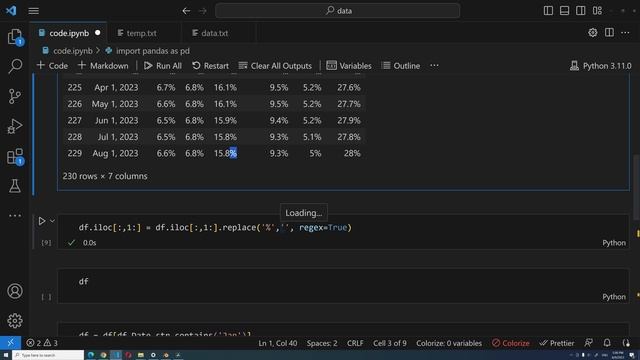Switch to the code.ipynb tab
This screenshot has width=640, height=360.
tap(69, 33)
